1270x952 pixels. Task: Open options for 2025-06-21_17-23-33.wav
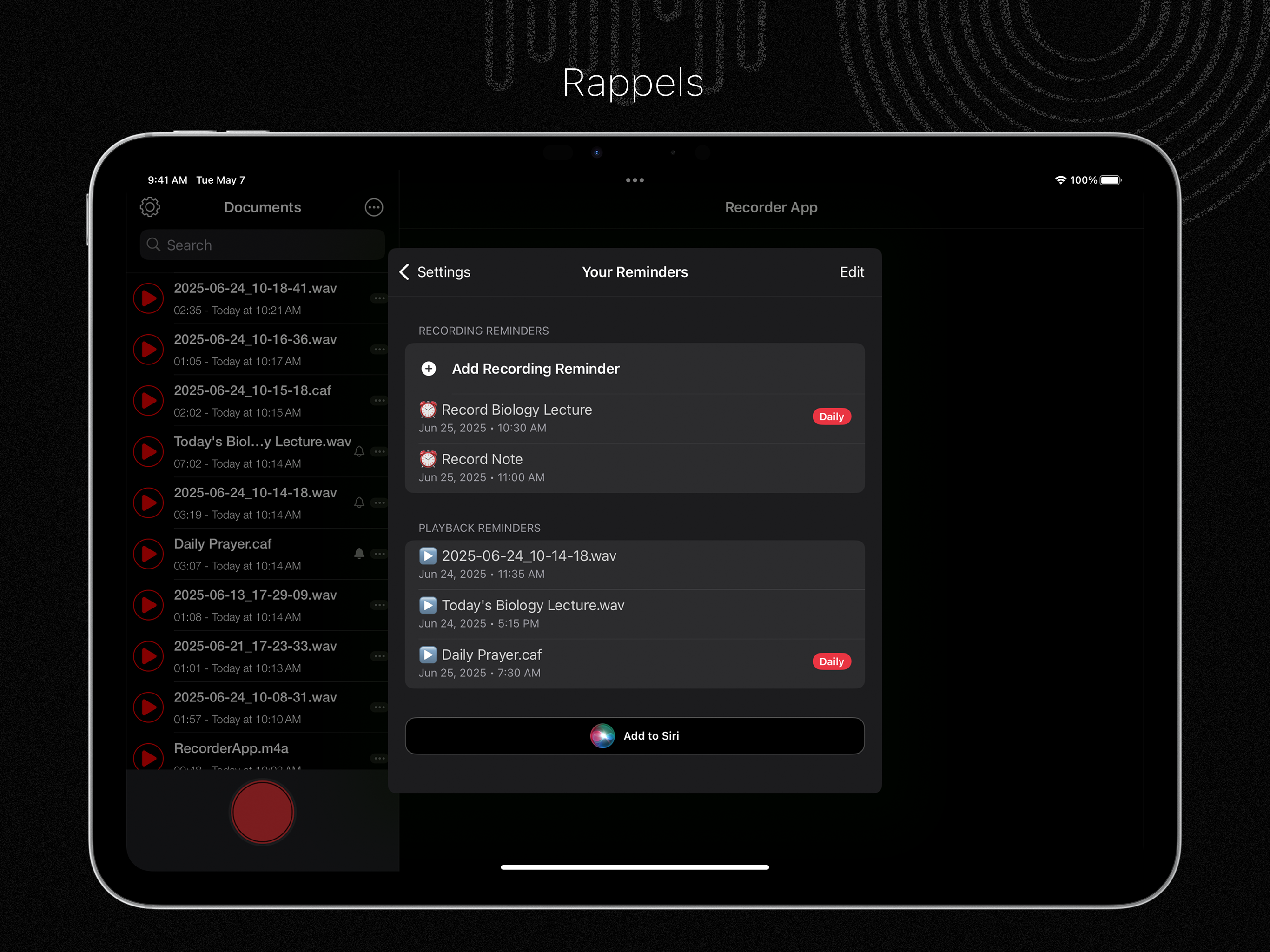(379, 656)
